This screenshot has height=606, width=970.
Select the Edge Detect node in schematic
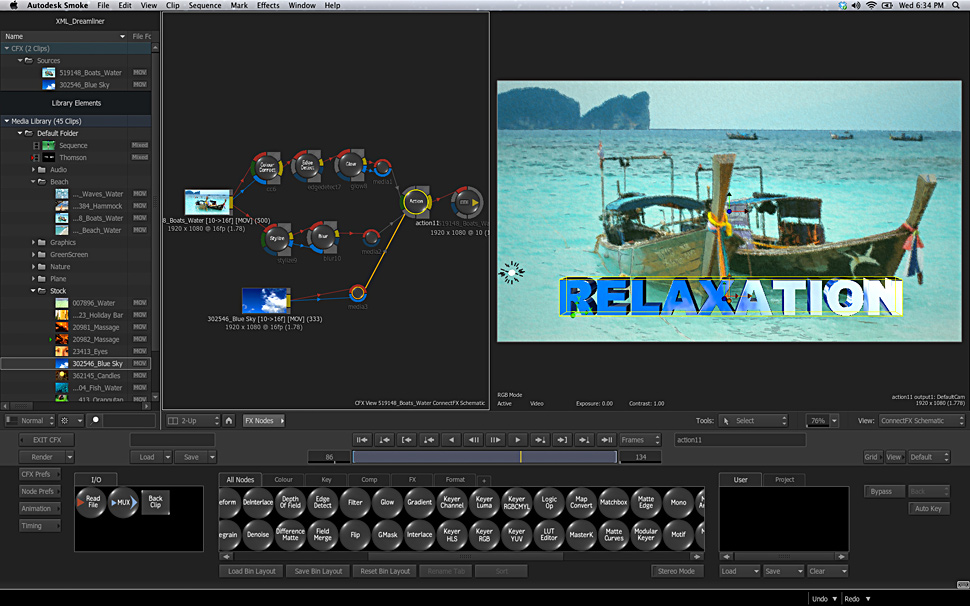coord(307,166)
